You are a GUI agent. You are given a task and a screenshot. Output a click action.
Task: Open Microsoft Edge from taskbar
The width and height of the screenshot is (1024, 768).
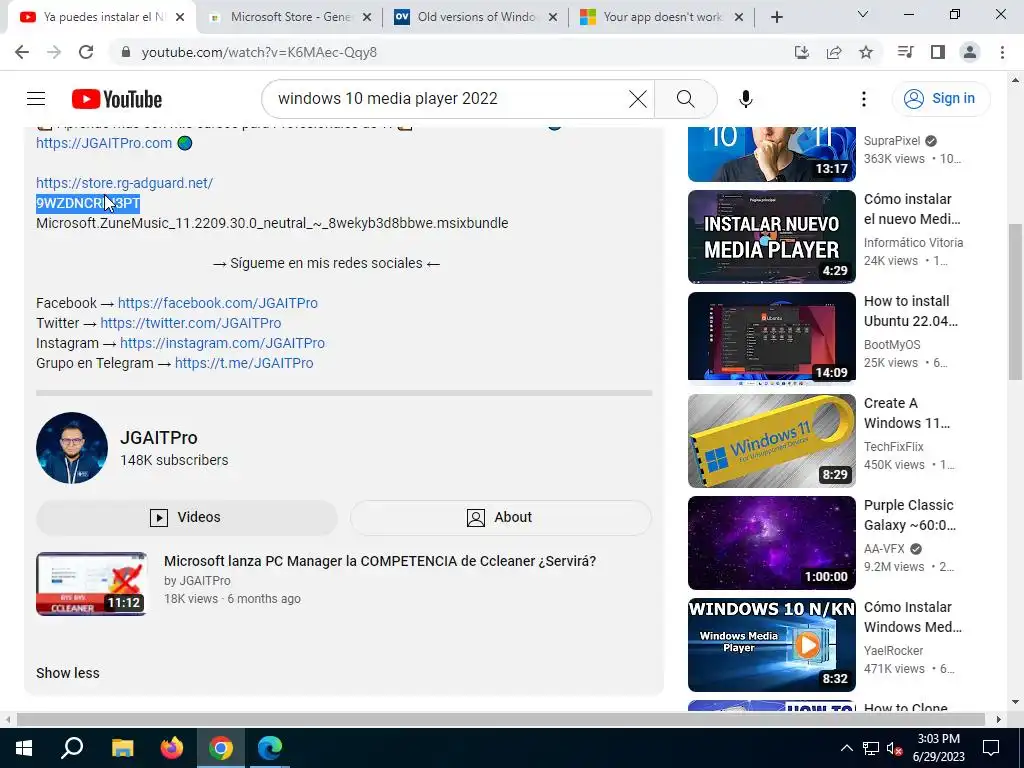(x=270, y=748)
